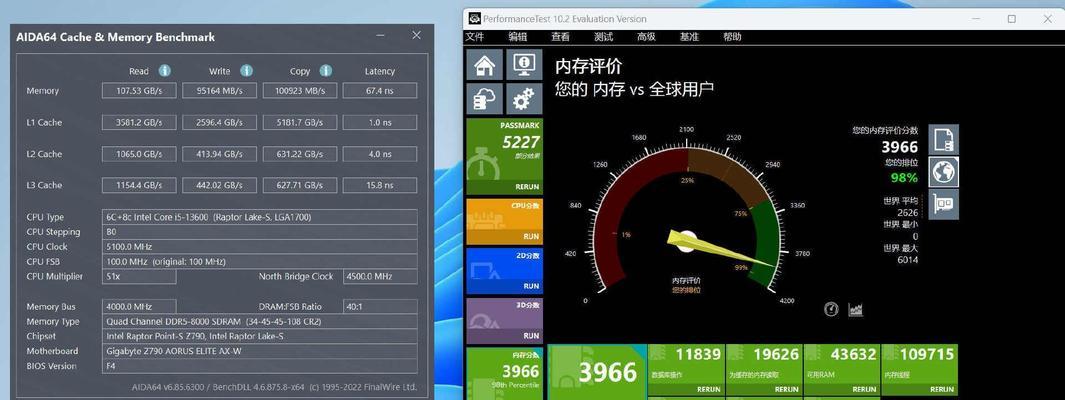
Task: Click the L1 Cache Copy 5181.7 GB/s cell
Action: click(x=300, y=122)
